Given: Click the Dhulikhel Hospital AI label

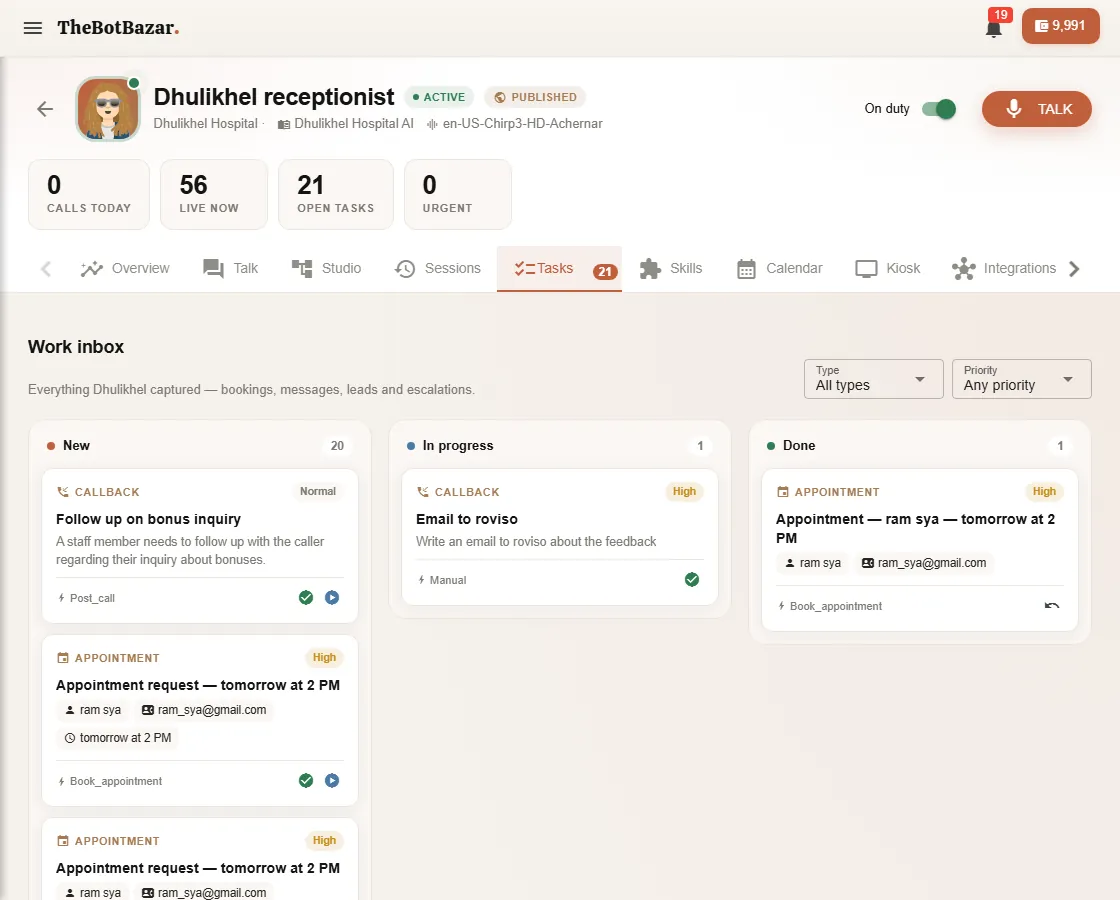Looking at the screenshot, I should tap(346, 124).
